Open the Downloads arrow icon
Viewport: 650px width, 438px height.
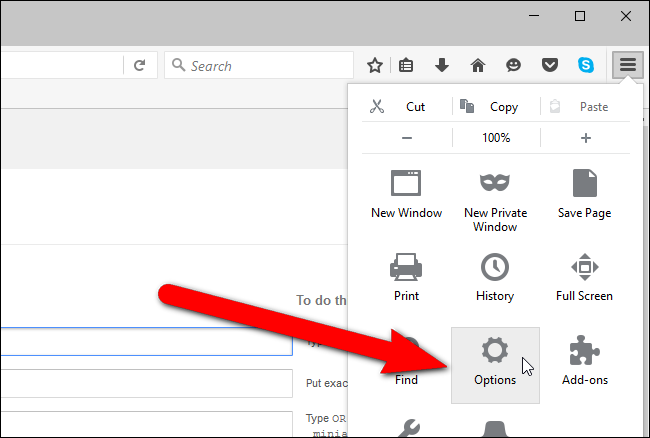click(x=442, y=65)
